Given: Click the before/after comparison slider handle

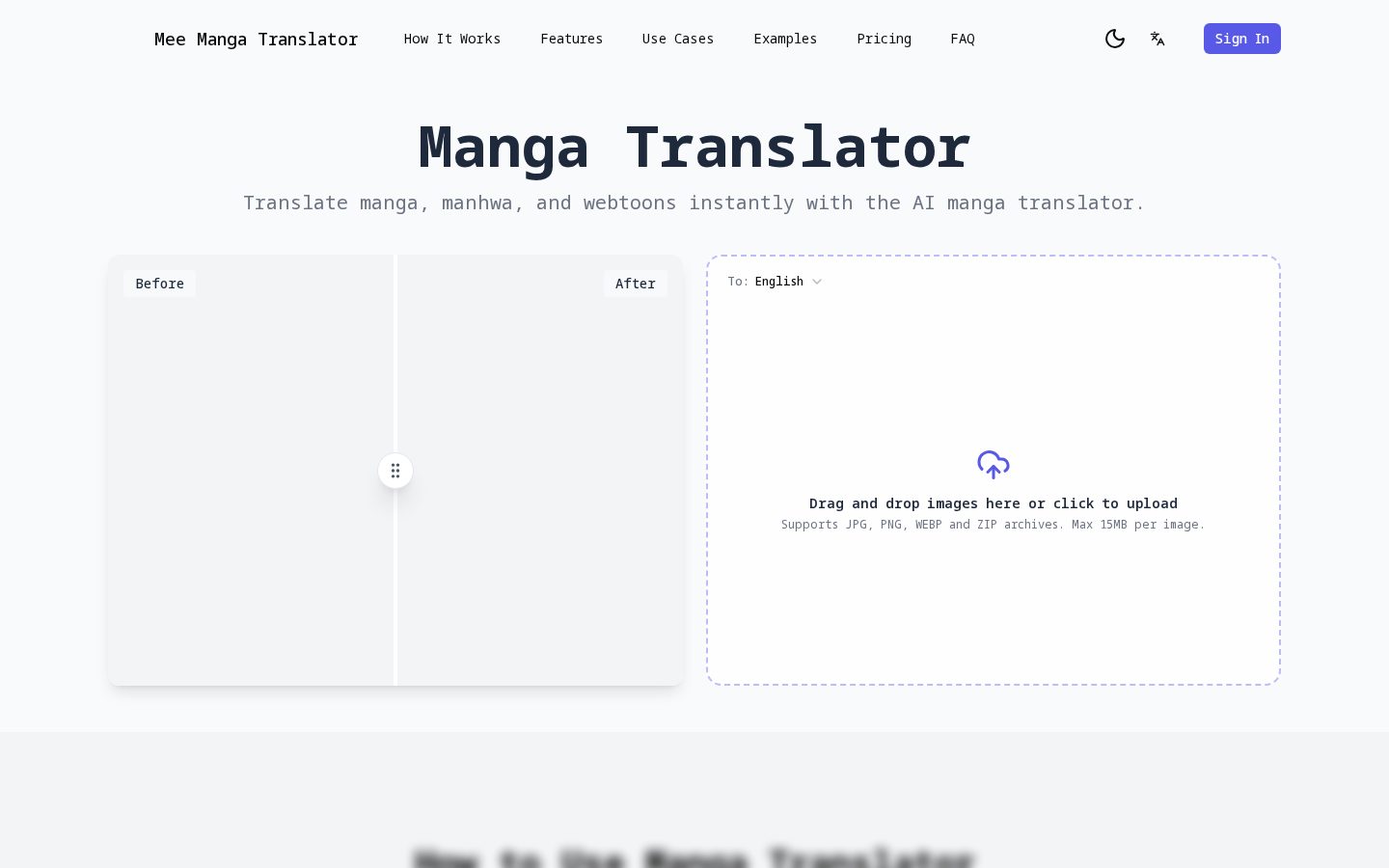Looking at the screenshot, I should pos(395,471).
